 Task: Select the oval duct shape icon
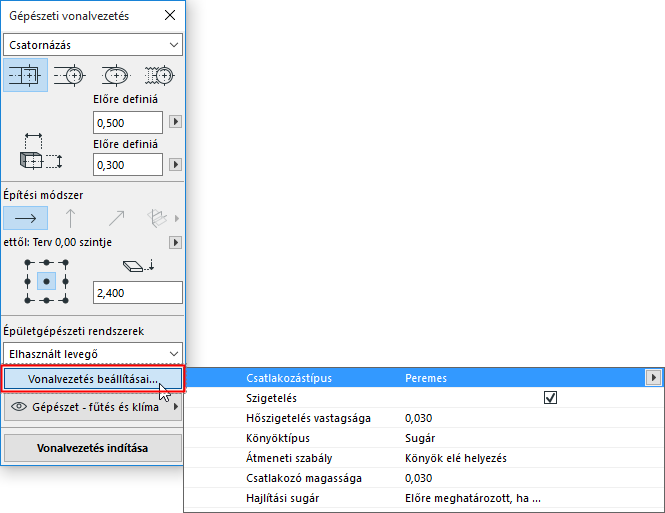pyautogui.click(x=116, y=75)
